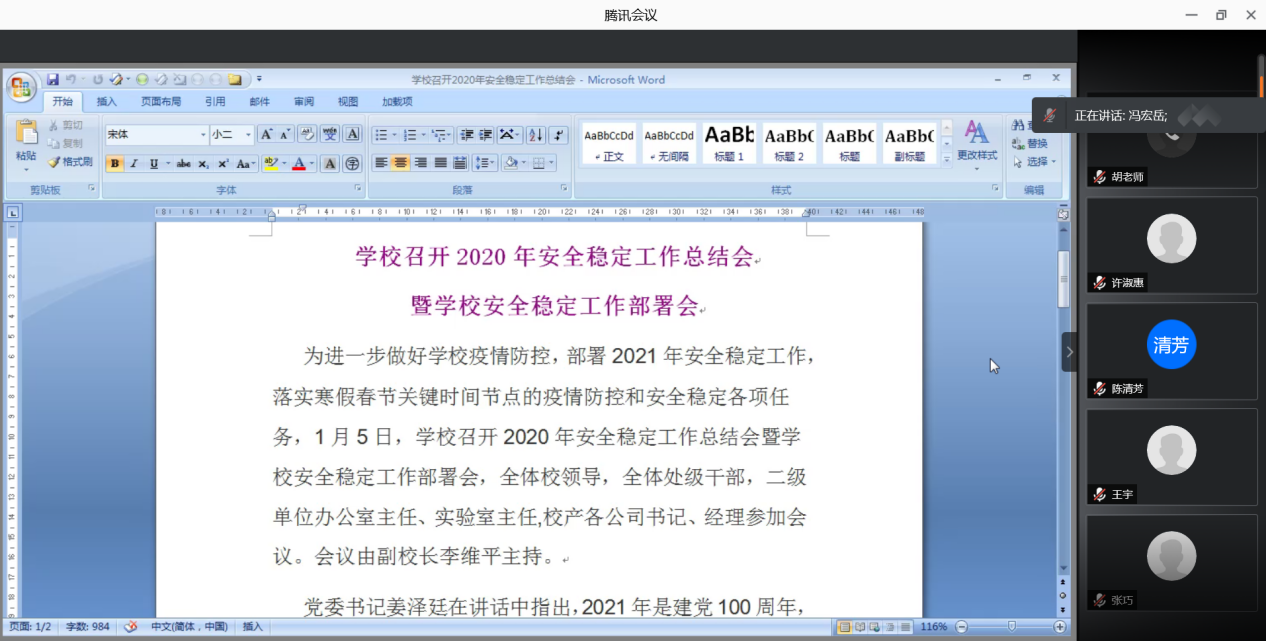Apply strikethrough formatting to text
1266x641 pixels.
[183, 164]
